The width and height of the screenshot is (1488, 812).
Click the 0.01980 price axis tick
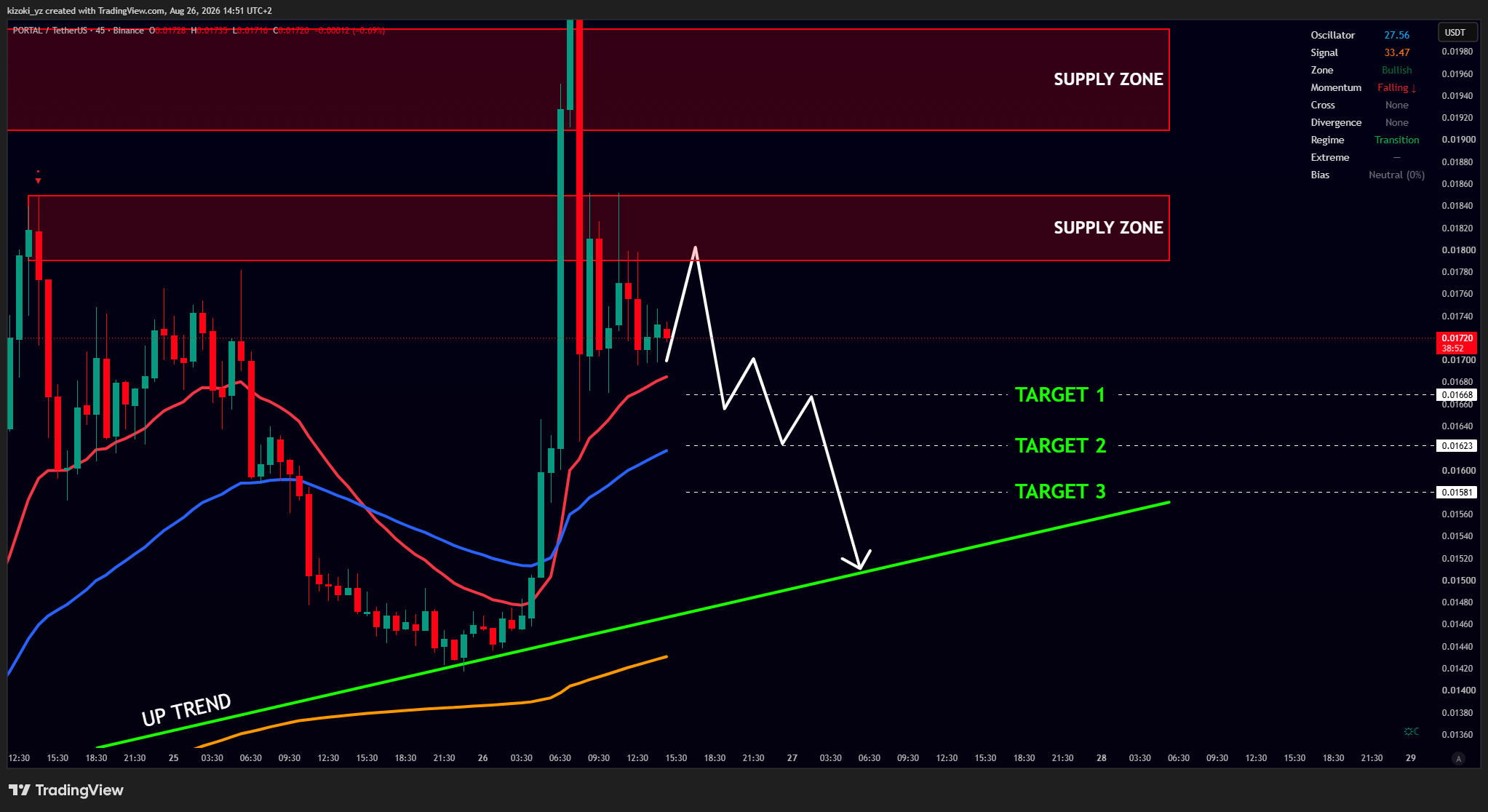(x=1457, y=52)
